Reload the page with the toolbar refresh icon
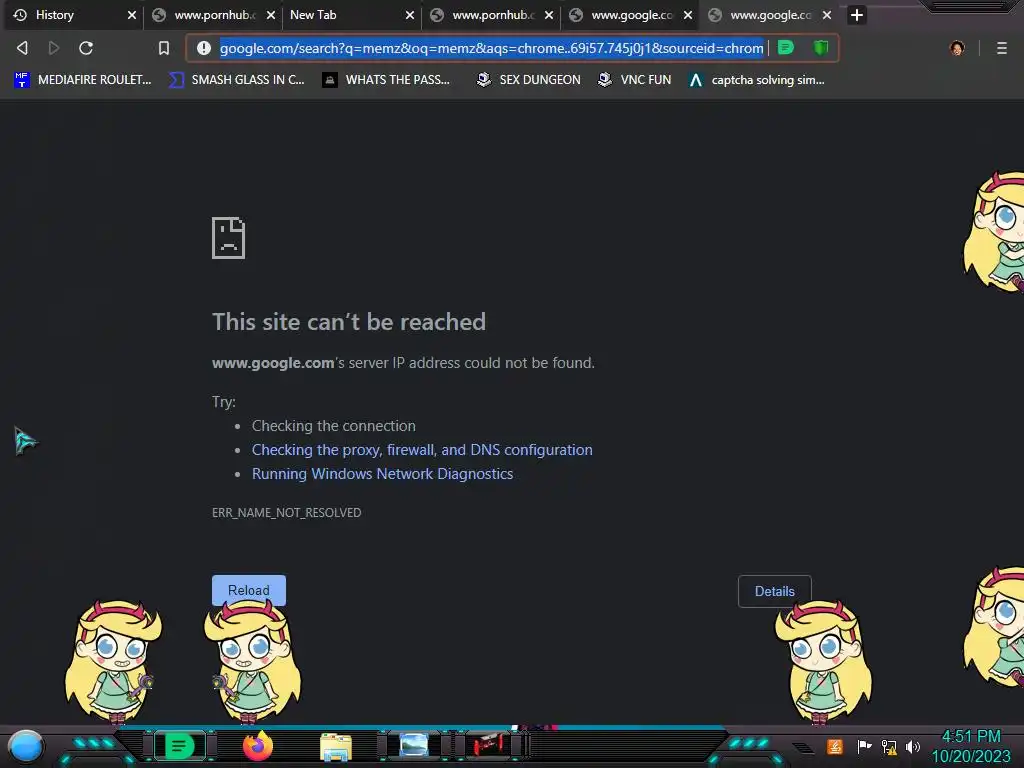The width and height of the screenshot is (1024, 768). tap(86, 48)
